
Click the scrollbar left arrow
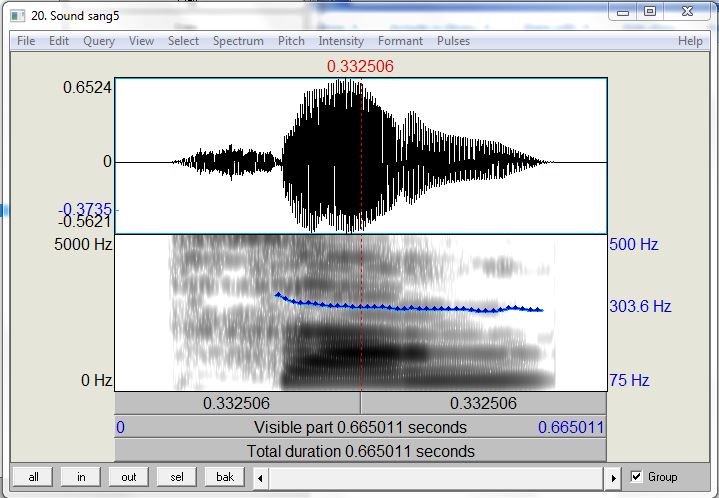[x=261, y=478]
